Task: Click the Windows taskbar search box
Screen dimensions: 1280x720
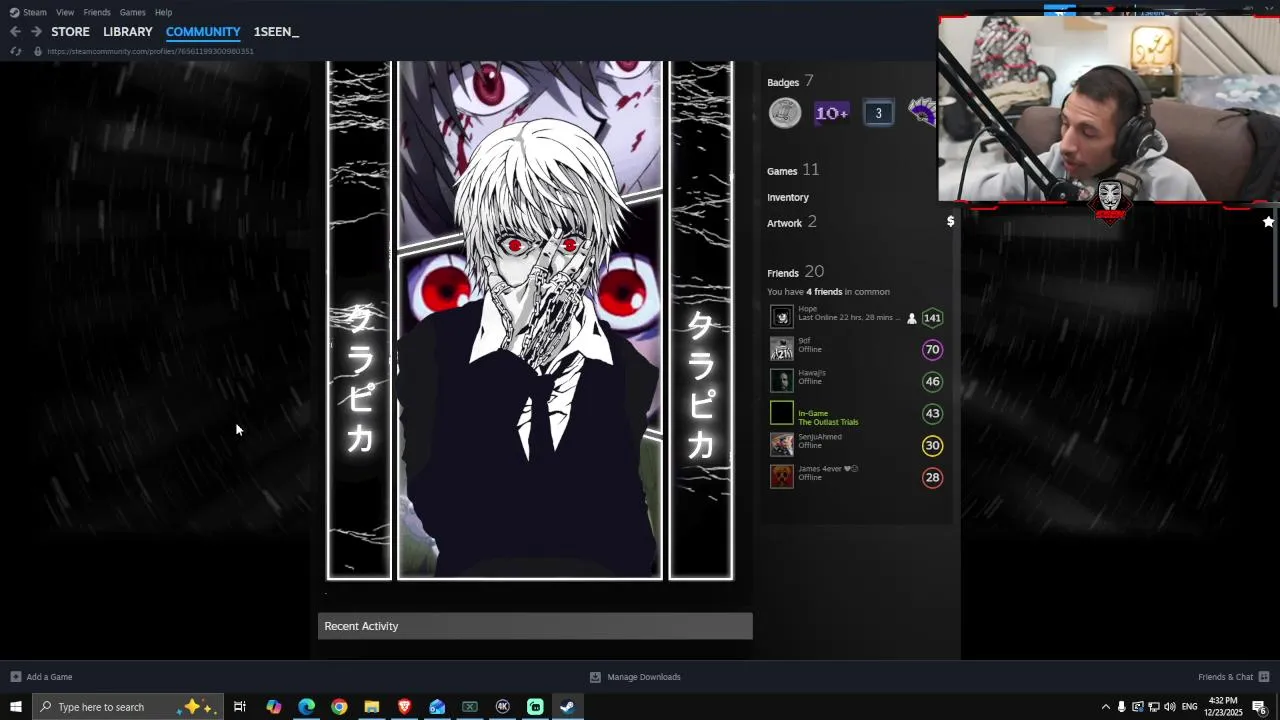Action: tap(128, 707)
